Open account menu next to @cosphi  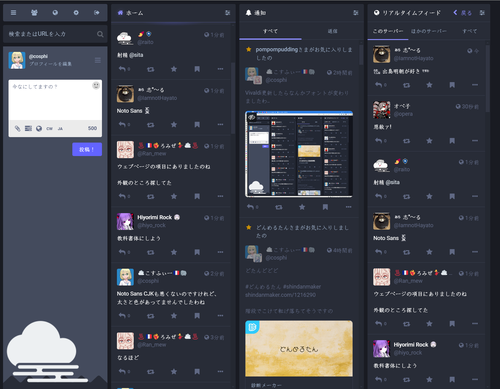(98, 60)
